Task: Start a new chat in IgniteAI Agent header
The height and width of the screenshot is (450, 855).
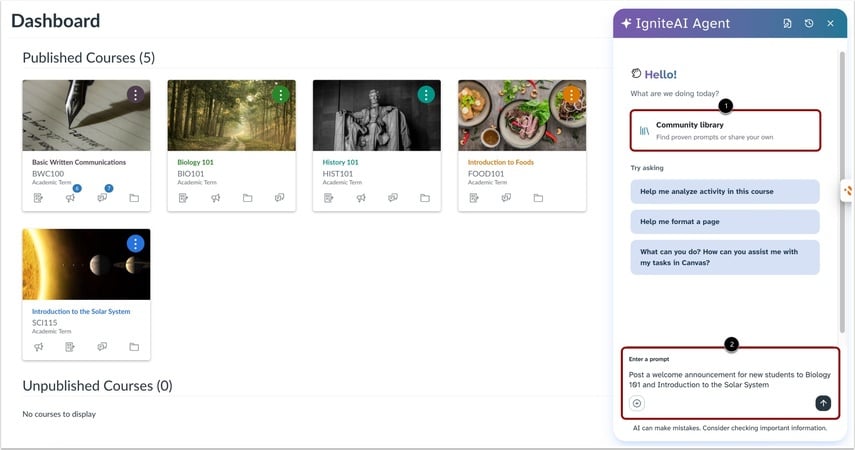Action: 787,23
